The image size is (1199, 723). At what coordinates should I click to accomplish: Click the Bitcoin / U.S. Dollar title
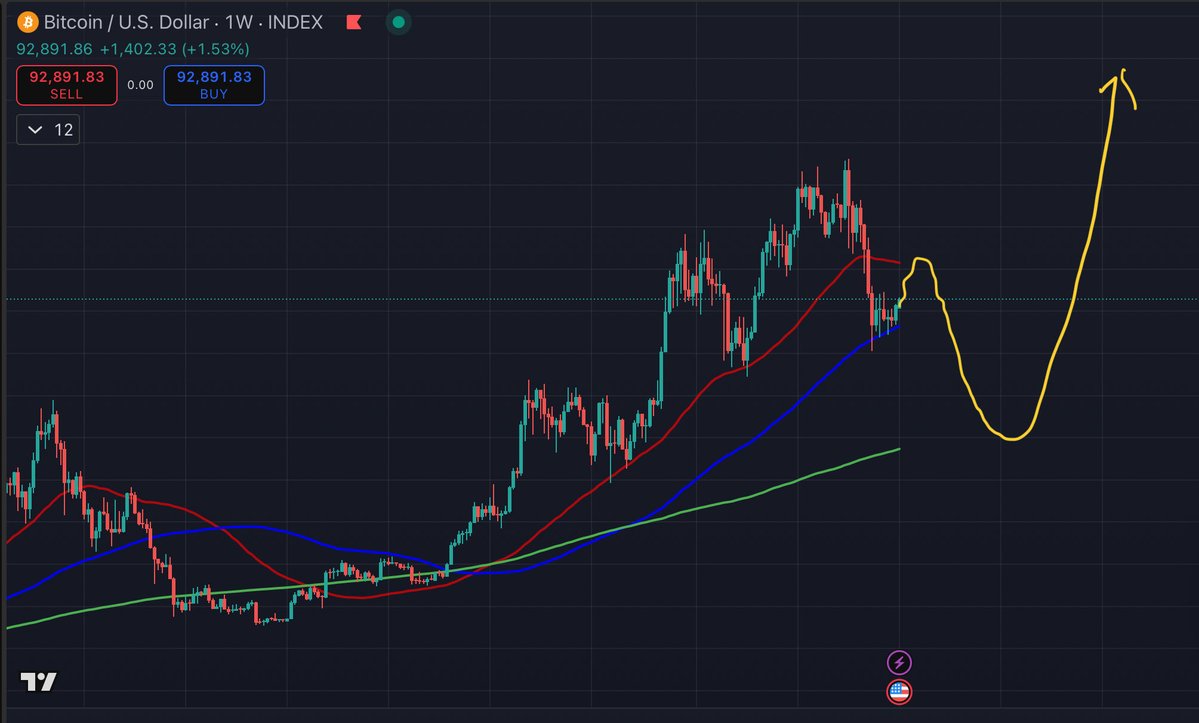point(126,22)
